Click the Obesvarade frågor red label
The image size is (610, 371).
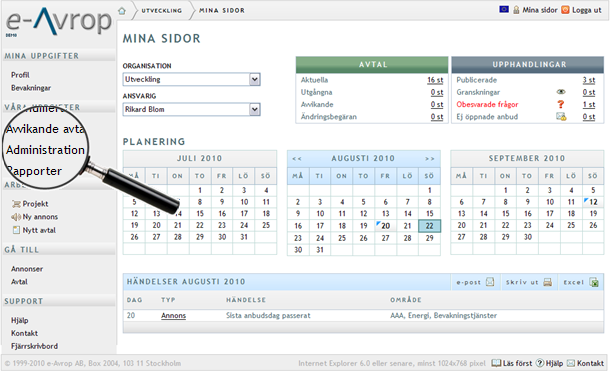pyautogui.click(x=487, y=104)
